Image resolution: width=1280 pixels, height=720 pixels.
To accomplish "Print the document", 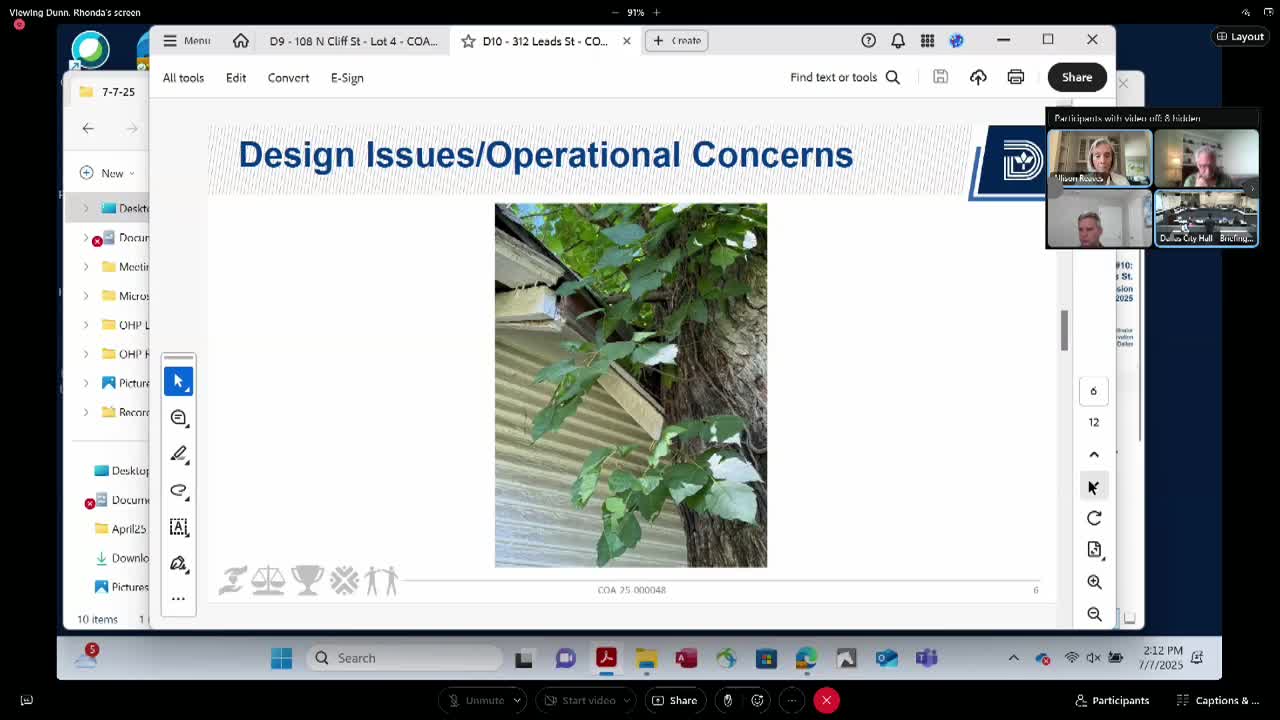I will (x=1016, y=77).
